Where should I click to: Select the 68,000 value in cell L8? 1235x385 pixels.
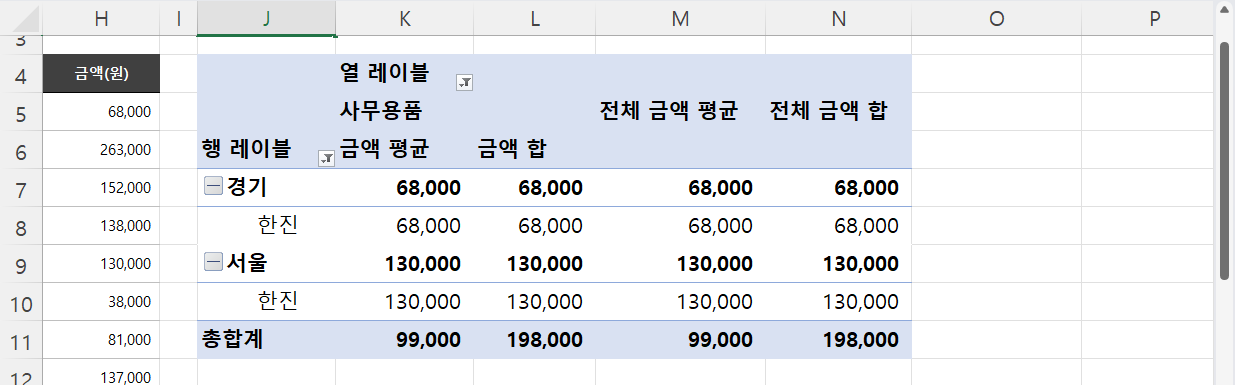534,225
